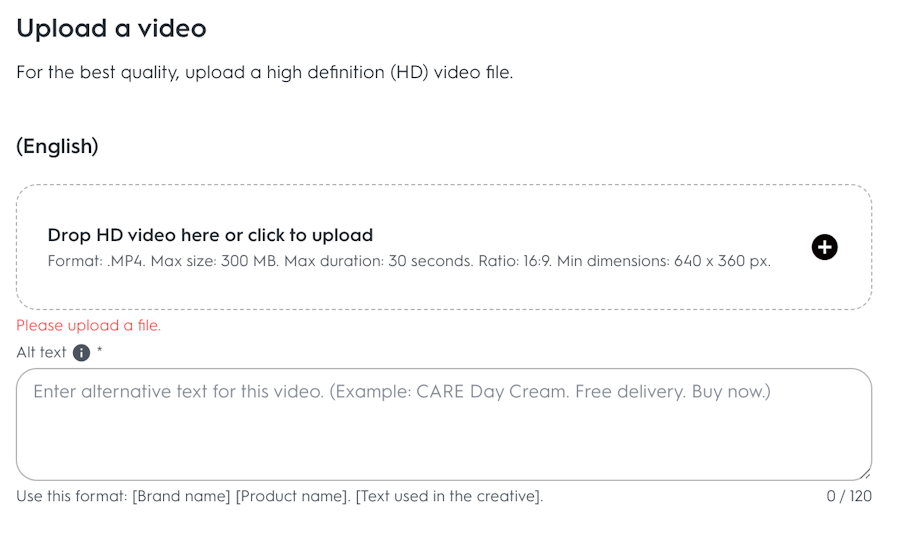
Task: Click the 'For the best quality' description line
Action: coord(264,73)
